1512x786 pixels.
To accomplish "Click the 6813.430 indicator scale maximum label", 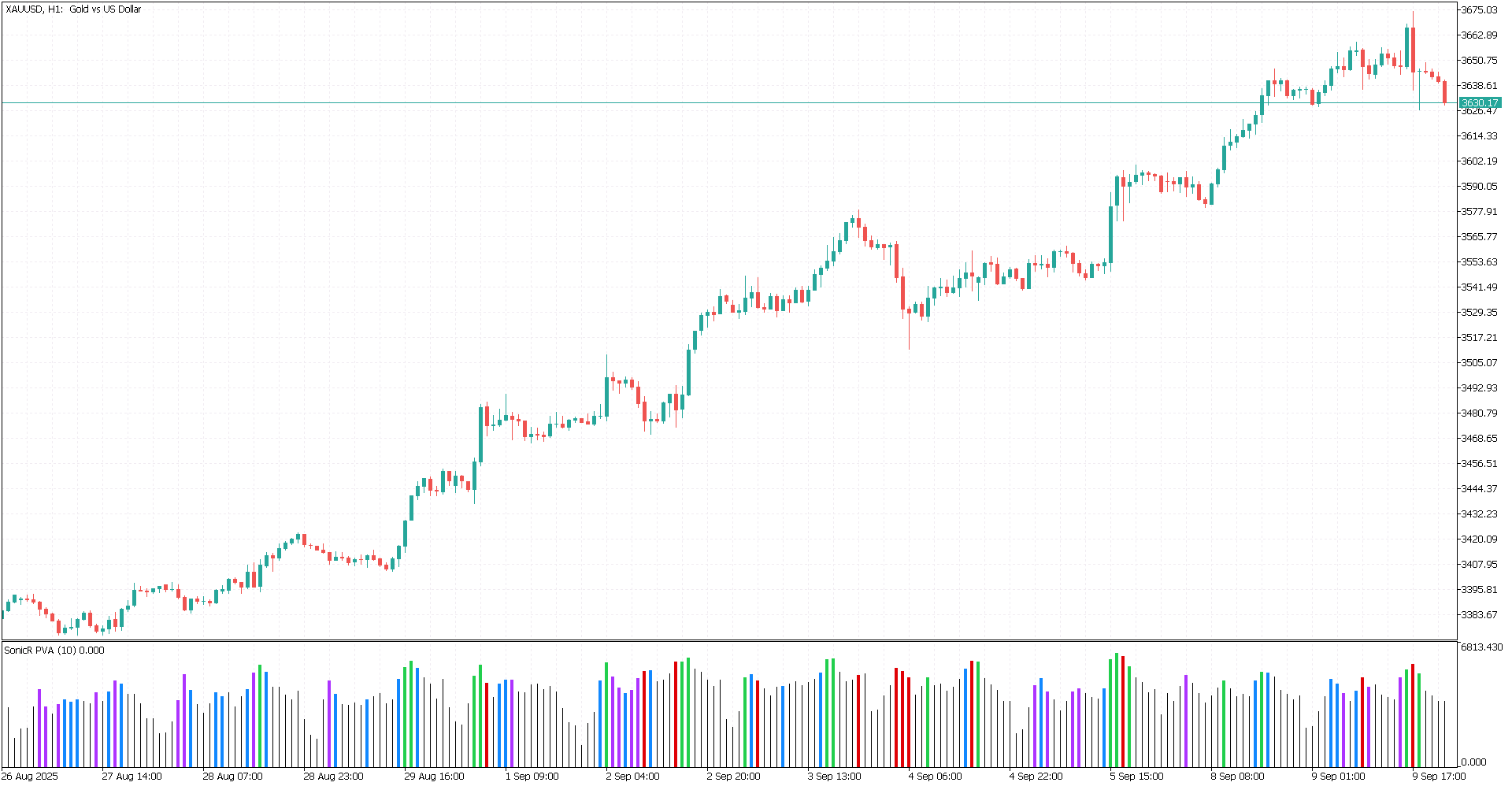I will 1481,647.
